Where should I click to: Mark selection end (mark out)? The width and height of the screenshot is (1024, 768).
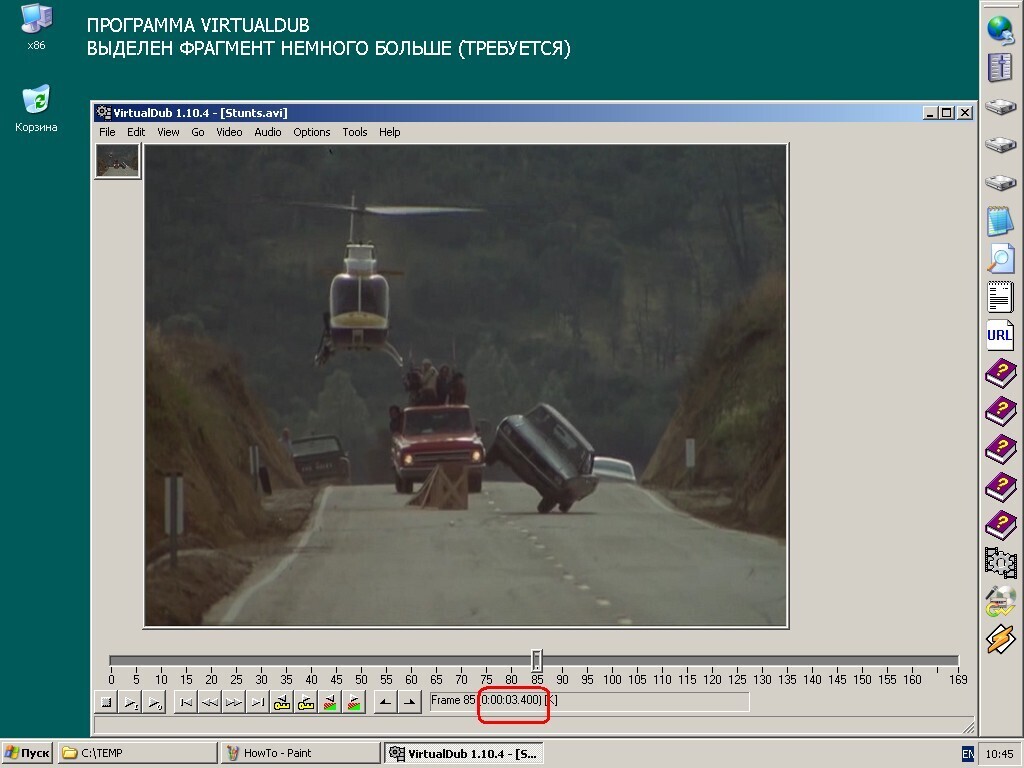click(x=410, y=703)
